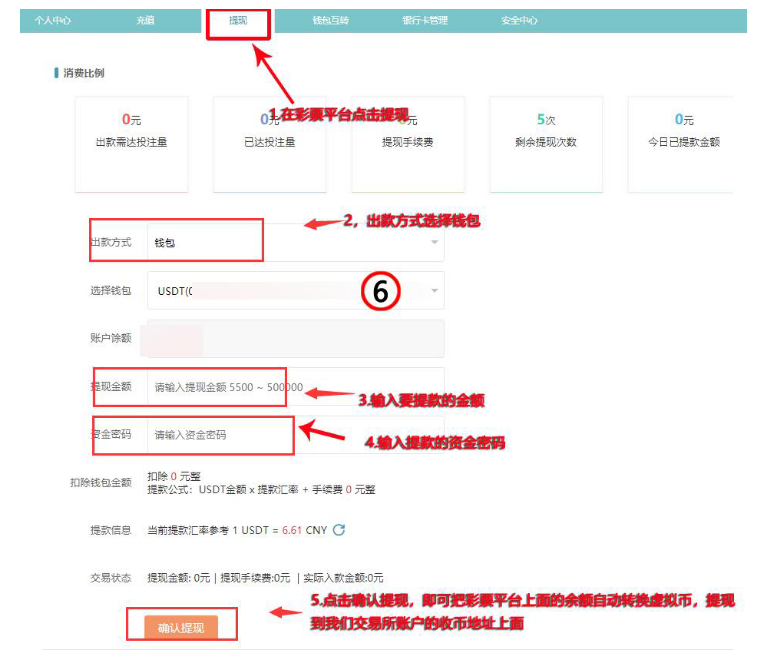Click the 今日已提款金额 card
The width and height of the screenshot is (783, 658).
(x=683, y=143)
